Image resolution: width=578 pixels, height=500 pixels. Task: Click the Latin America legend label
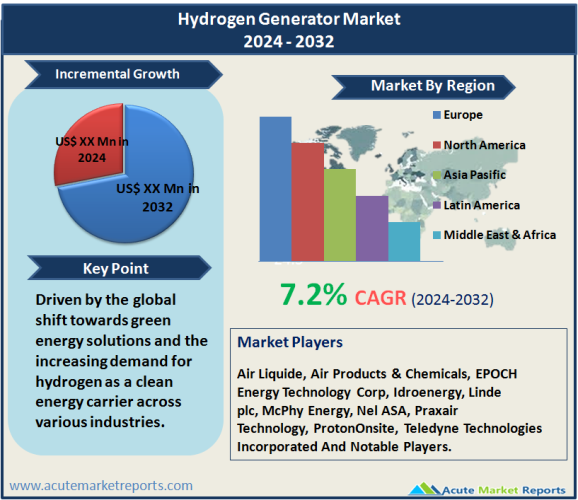[x=481, y=205]
